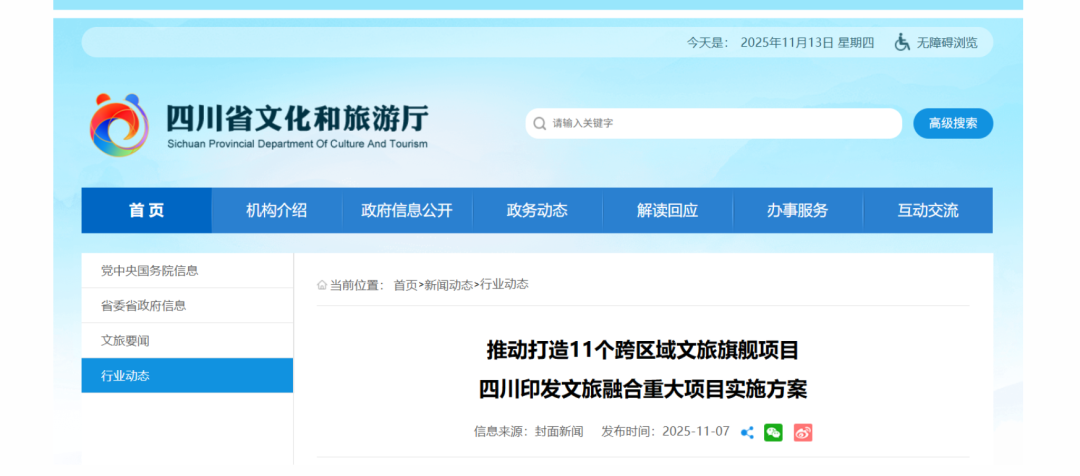This screenshot has height=476, width=1080.
Task: Click the home icon beside 当前位置
Action: tap(322, 285)
